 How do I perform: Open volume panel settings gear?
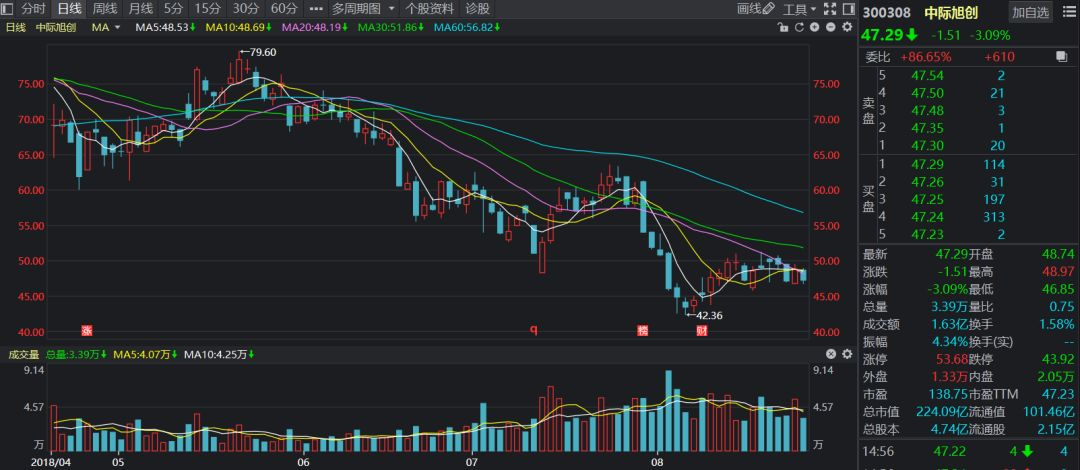pyautogui.click(x=847, y=354)
